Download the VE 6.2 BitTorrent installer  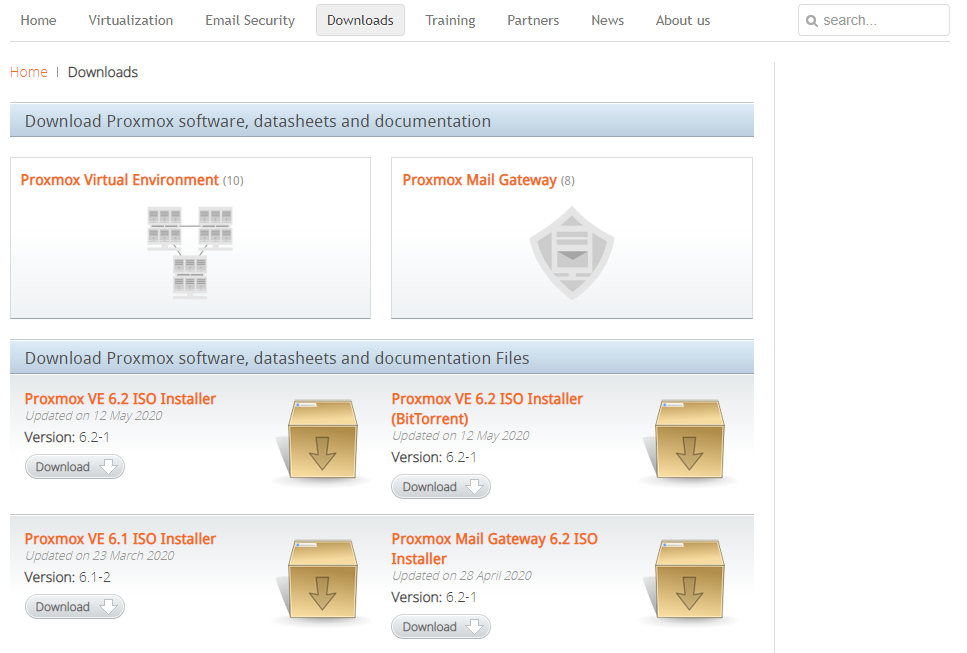click(441, 487)
